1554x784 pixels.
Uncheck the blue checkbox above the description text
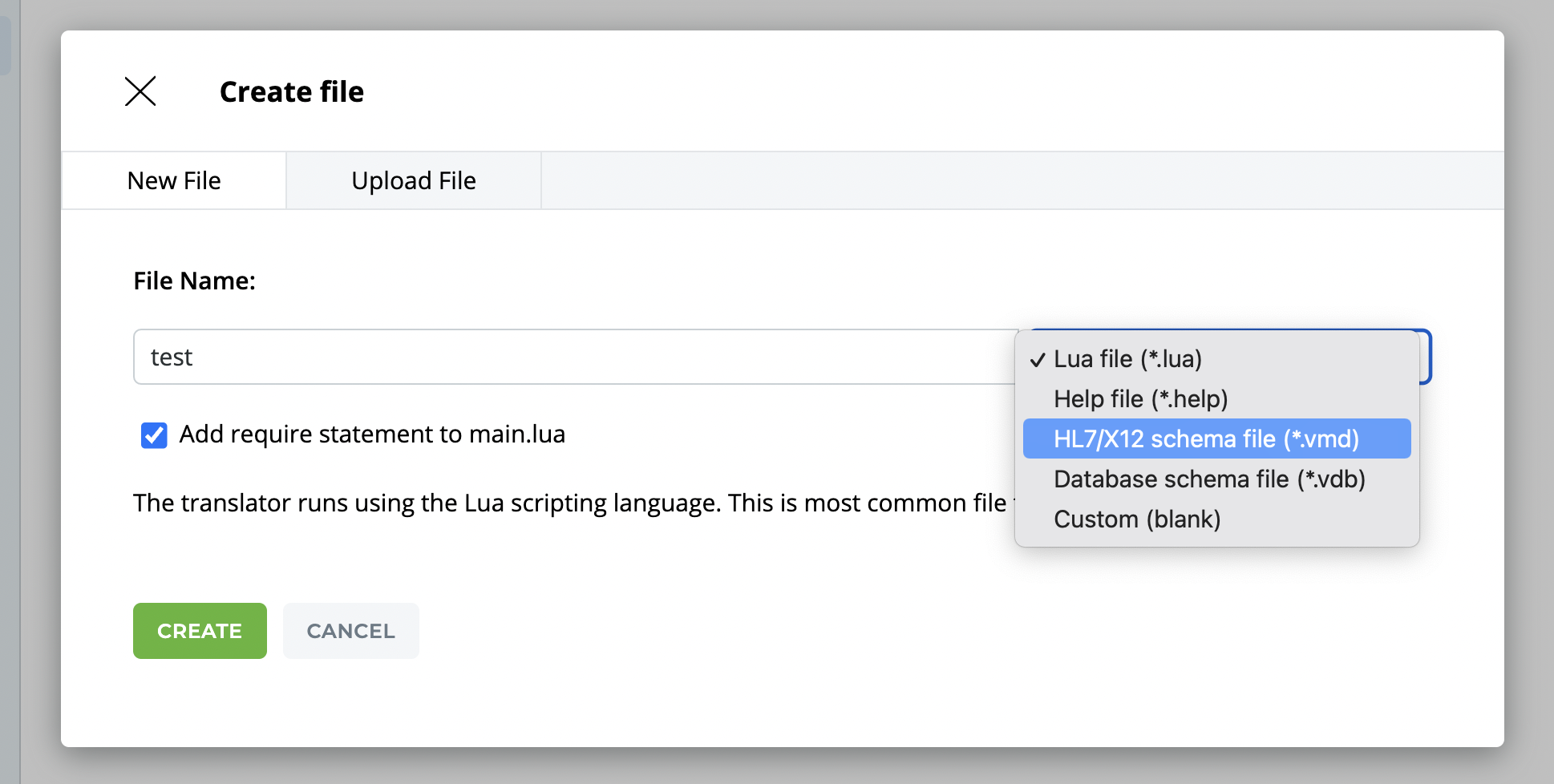pos(153,434)
